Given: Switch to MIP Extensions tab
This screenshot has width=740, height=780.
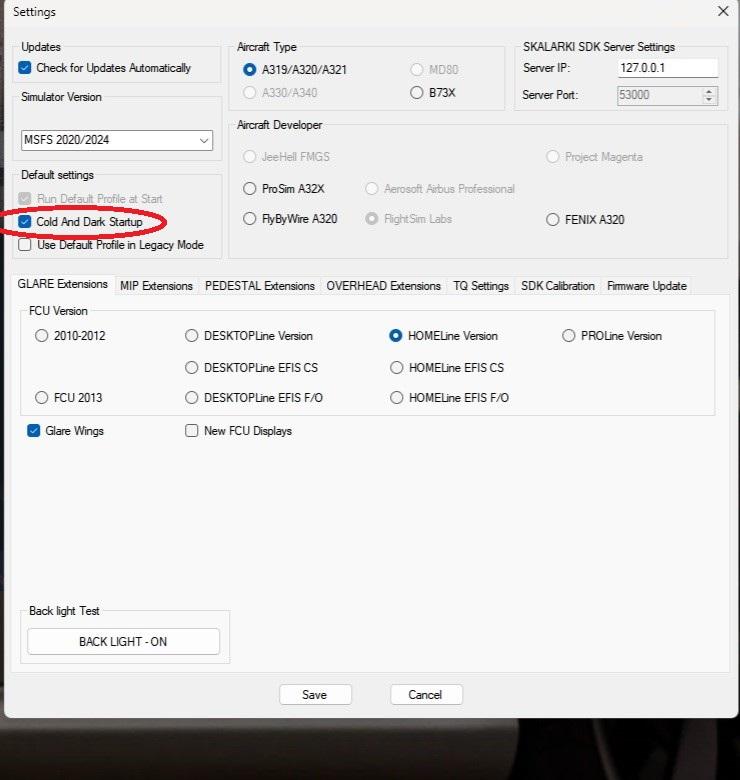Looking at the screenshot, I should tap(156, 286).
